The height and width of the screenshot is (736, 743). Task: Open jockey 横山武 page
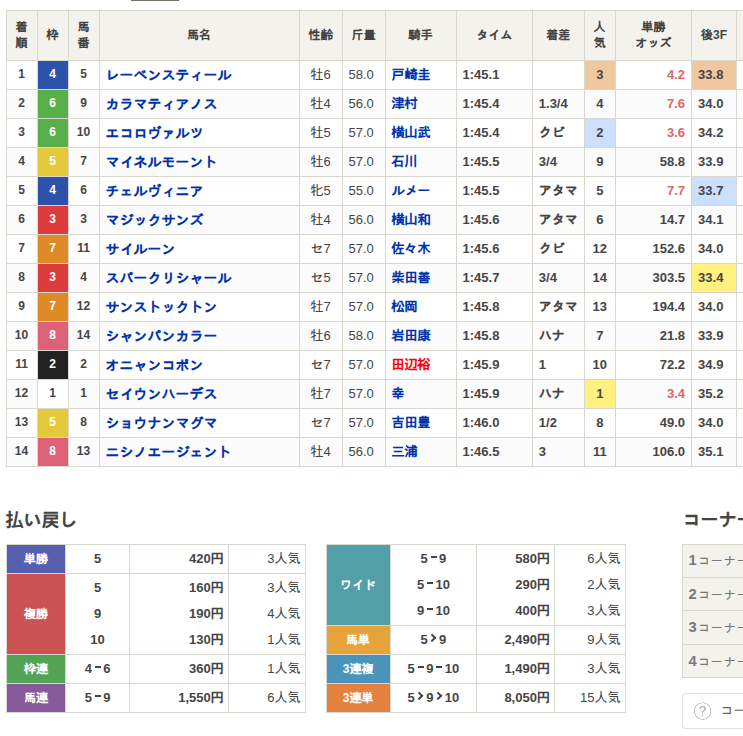pos(411,133)
